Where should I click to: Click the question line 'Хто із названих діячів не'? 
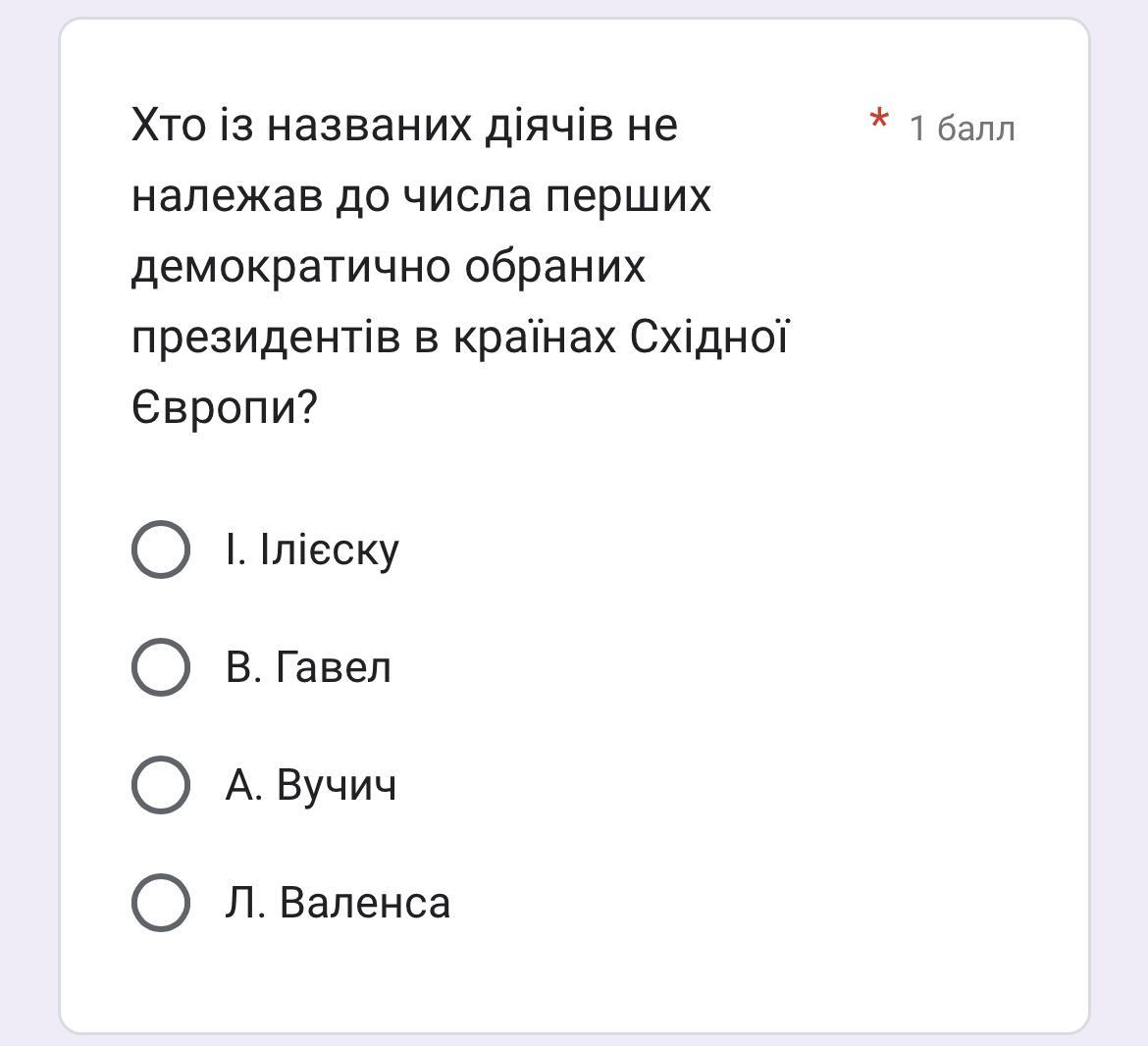(x=404, y=126)
